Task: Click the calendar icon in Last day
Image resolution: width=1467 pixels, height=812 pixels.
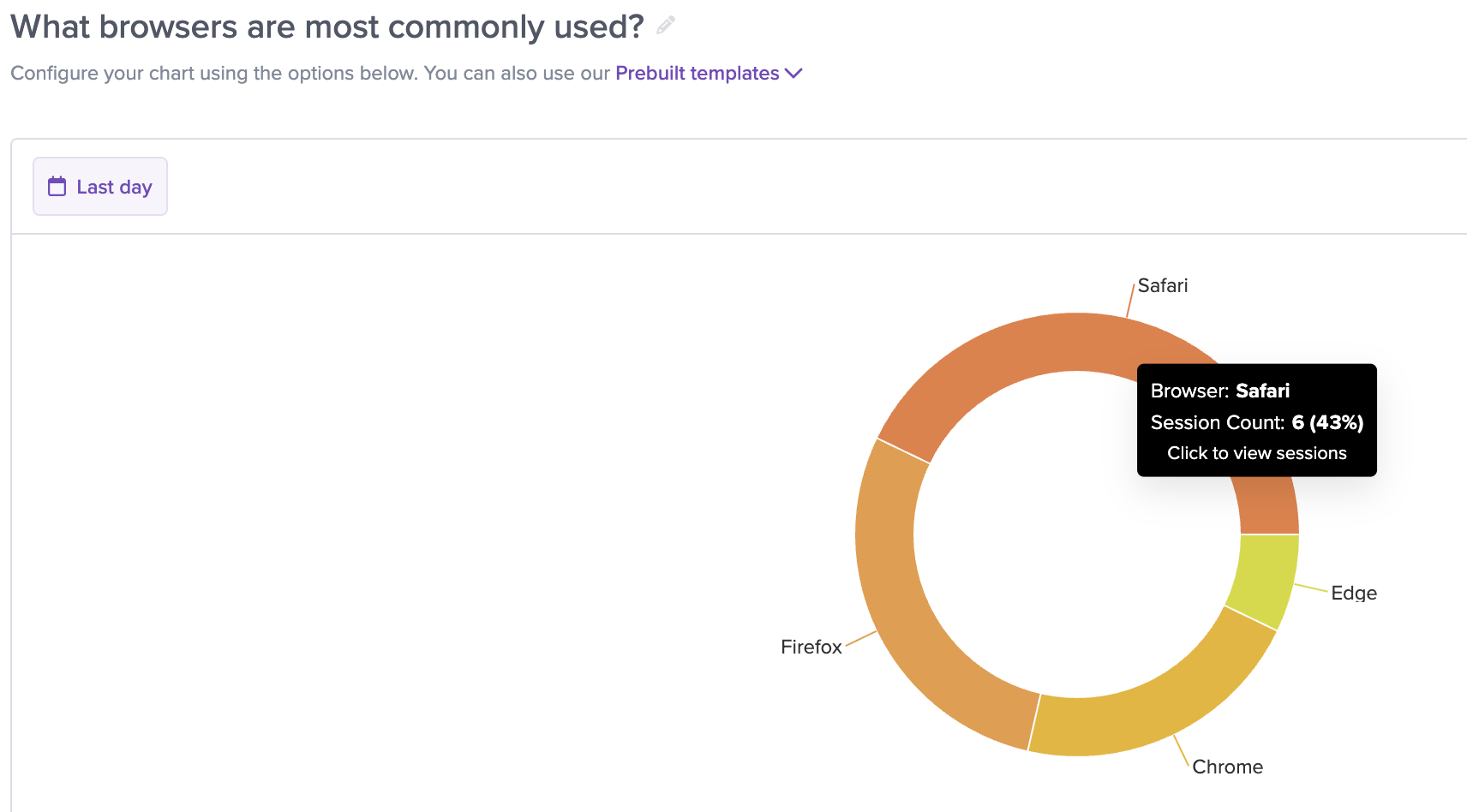Action: click(57, 187)
